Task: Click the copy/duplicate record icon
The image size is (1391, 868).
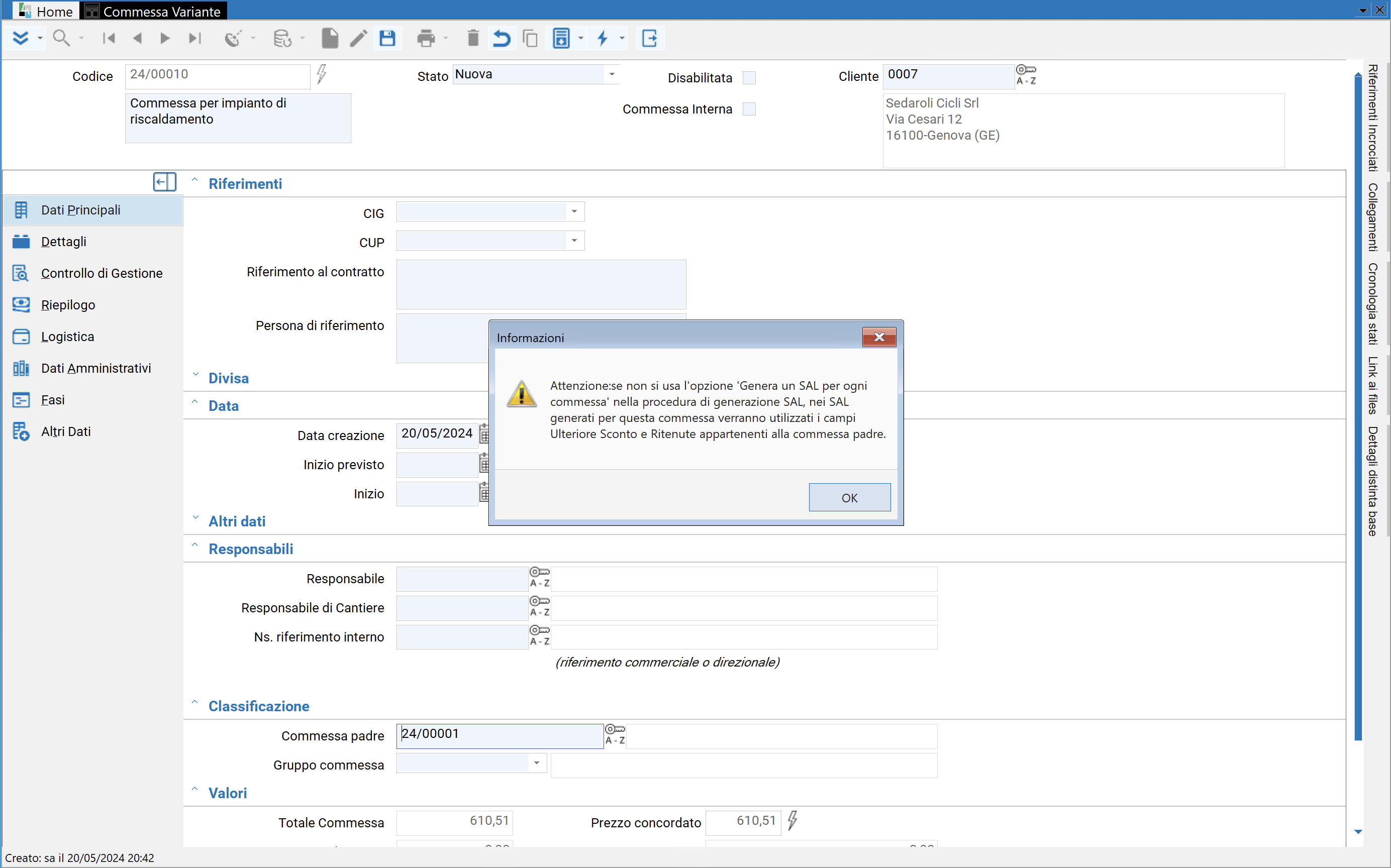Action: 530,39
